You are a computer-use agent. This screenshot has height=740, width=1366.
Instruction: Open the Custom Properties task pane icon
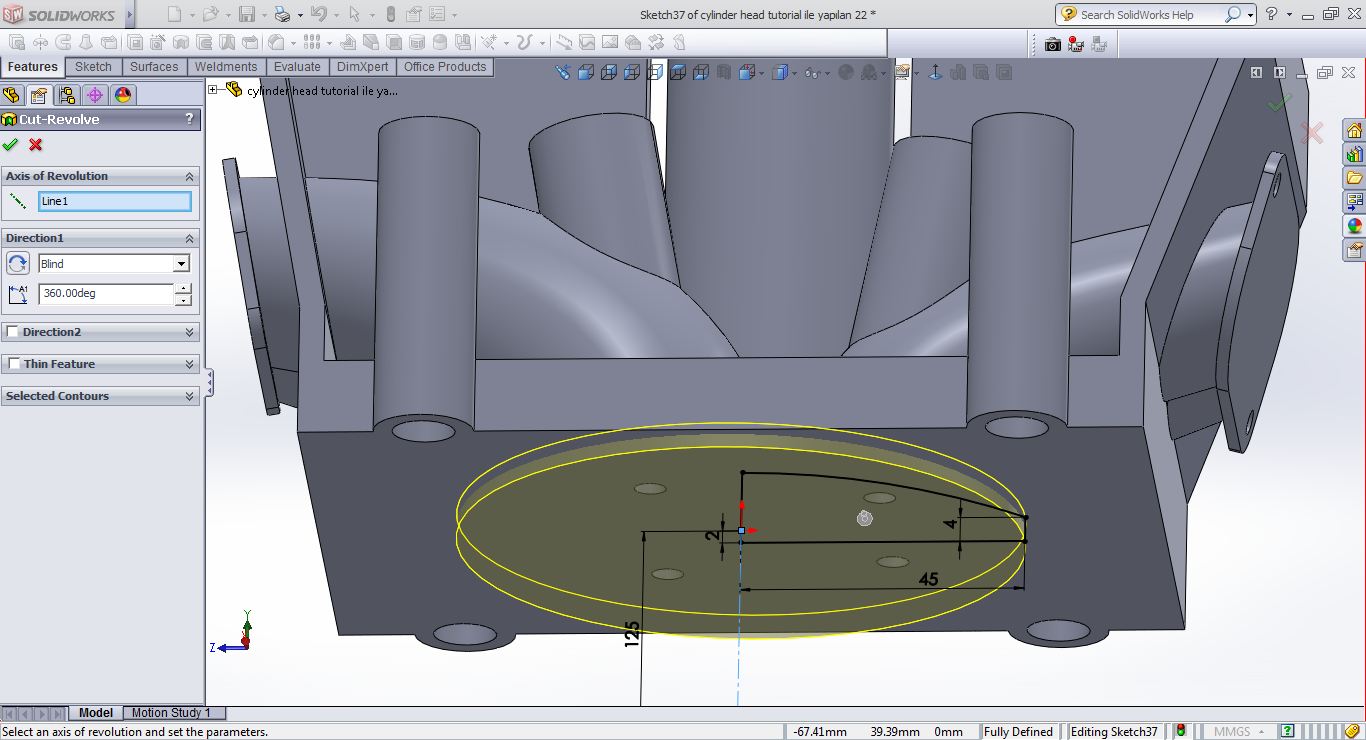tap(1354, 250)
